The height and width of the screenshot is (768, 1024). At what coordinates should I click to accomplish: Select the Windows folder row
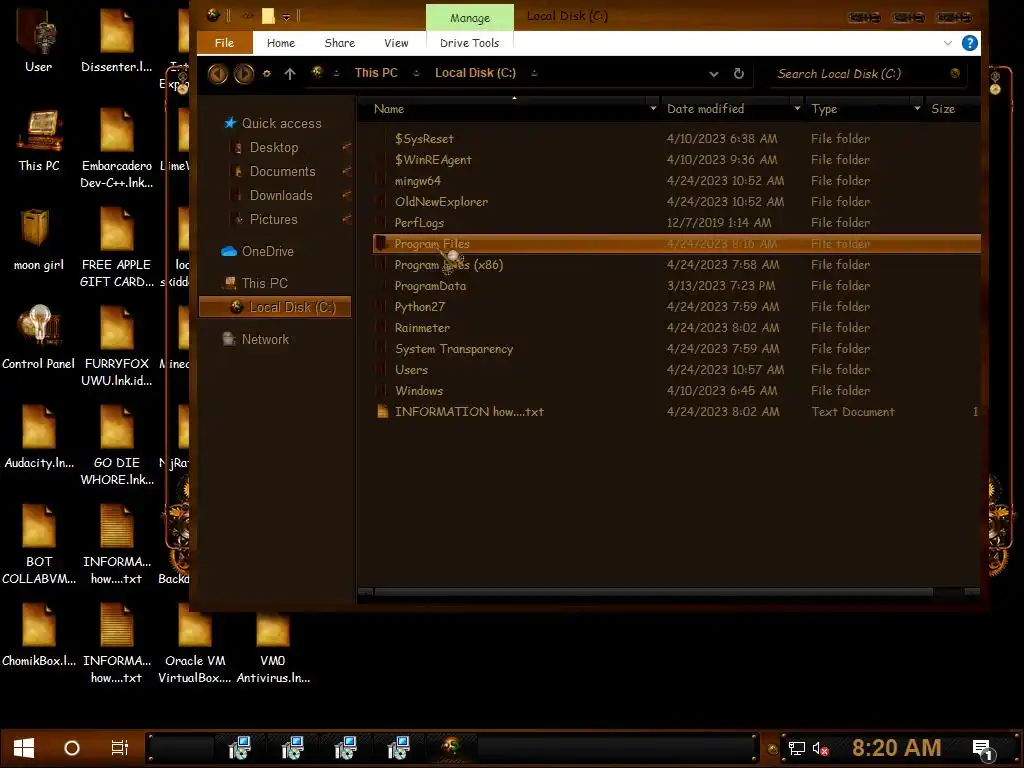(677, 391)
